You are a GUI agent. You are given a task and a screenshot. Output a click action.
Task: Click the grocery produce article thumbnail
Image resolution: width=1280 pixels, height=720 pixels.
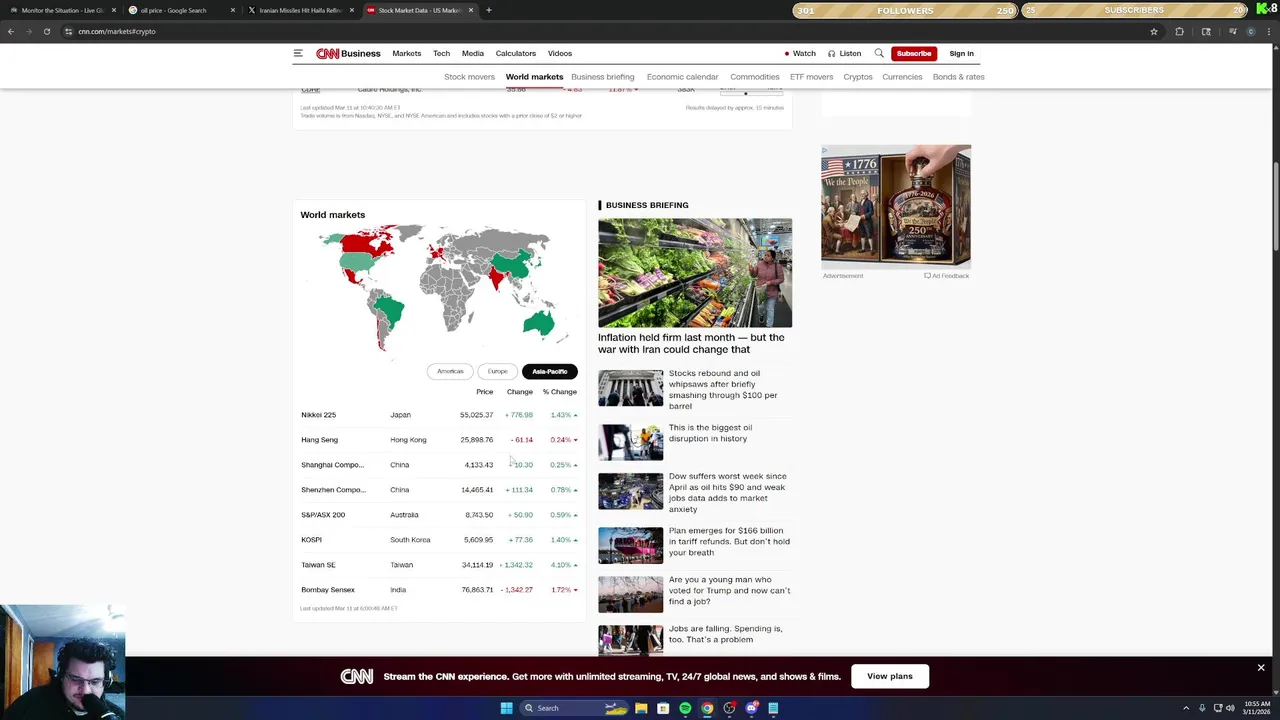click(x=695, y=273)
